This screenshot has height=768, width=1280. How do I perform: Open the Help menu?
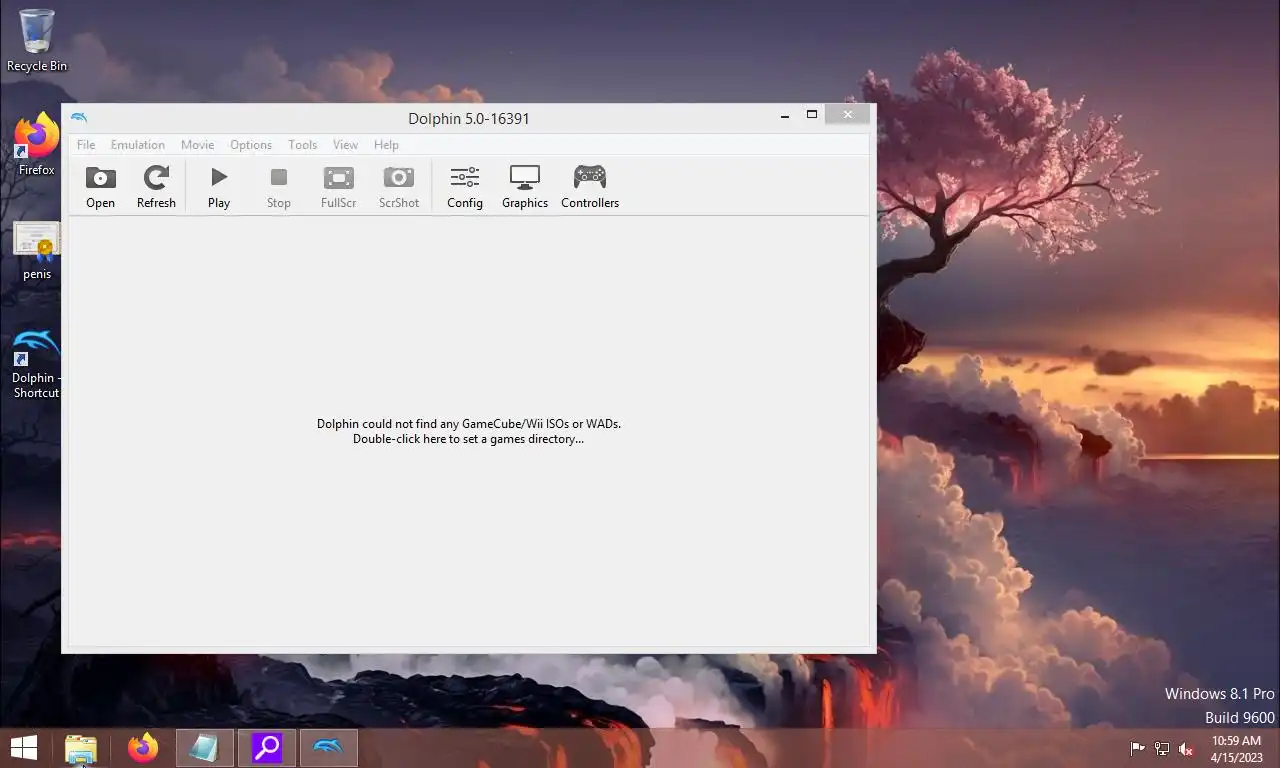pyautogui.click(x=386, y=145)
